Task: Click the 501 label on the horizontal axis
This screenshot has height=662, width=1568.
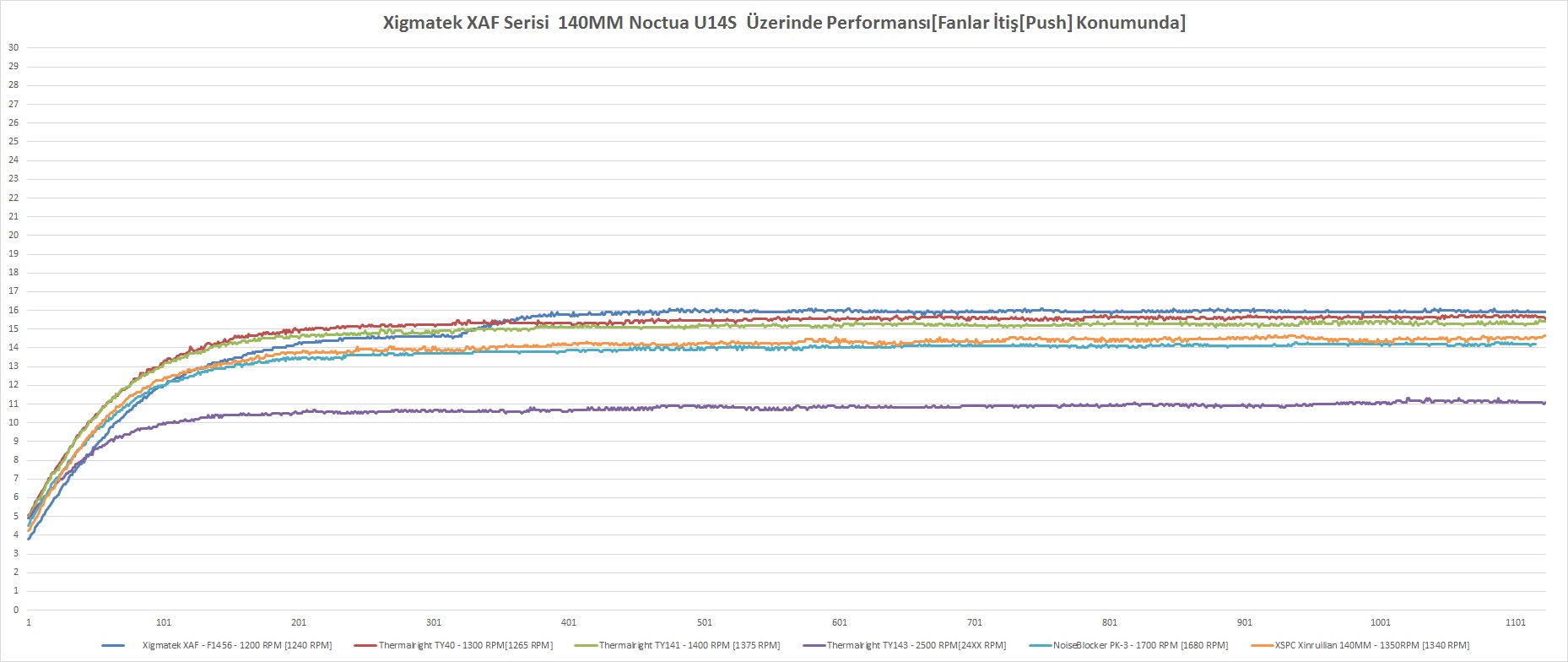Action: (x=705, y=623)
